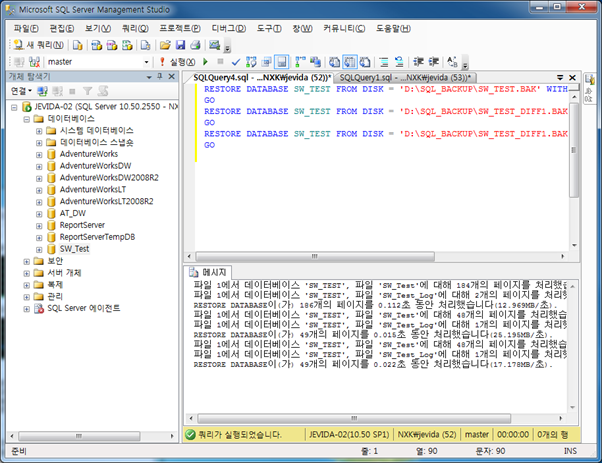Screen dimensions: 602x463
Task: Expand the SW_Test database node
Action: pyautogui.click(x=39, y=250)
